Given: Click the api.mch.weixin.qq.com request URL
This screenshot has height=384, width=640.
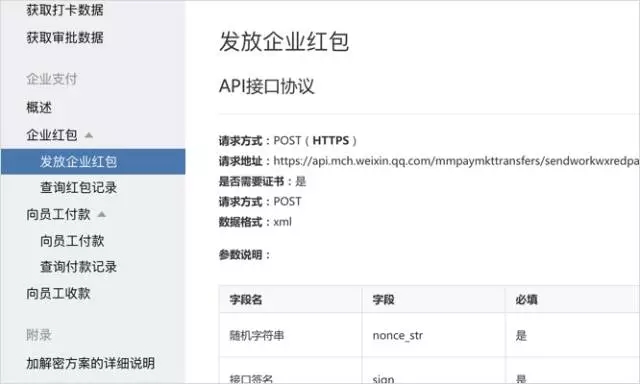Looking at the screenshot, I should click(x=456, y=161).
